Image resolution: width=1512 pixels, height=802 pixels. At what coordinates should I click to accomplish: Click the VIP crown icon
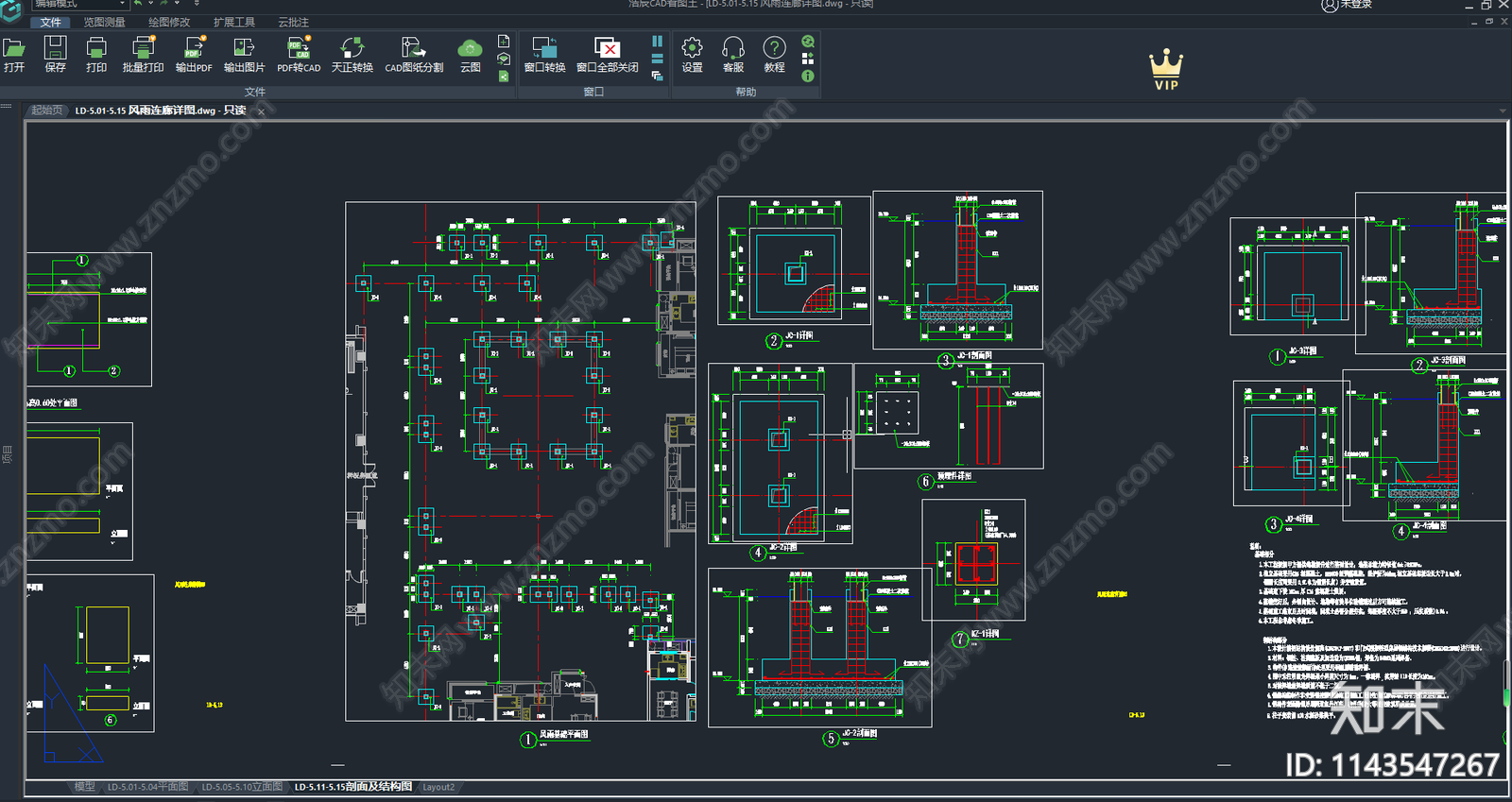coord(1166,69)
